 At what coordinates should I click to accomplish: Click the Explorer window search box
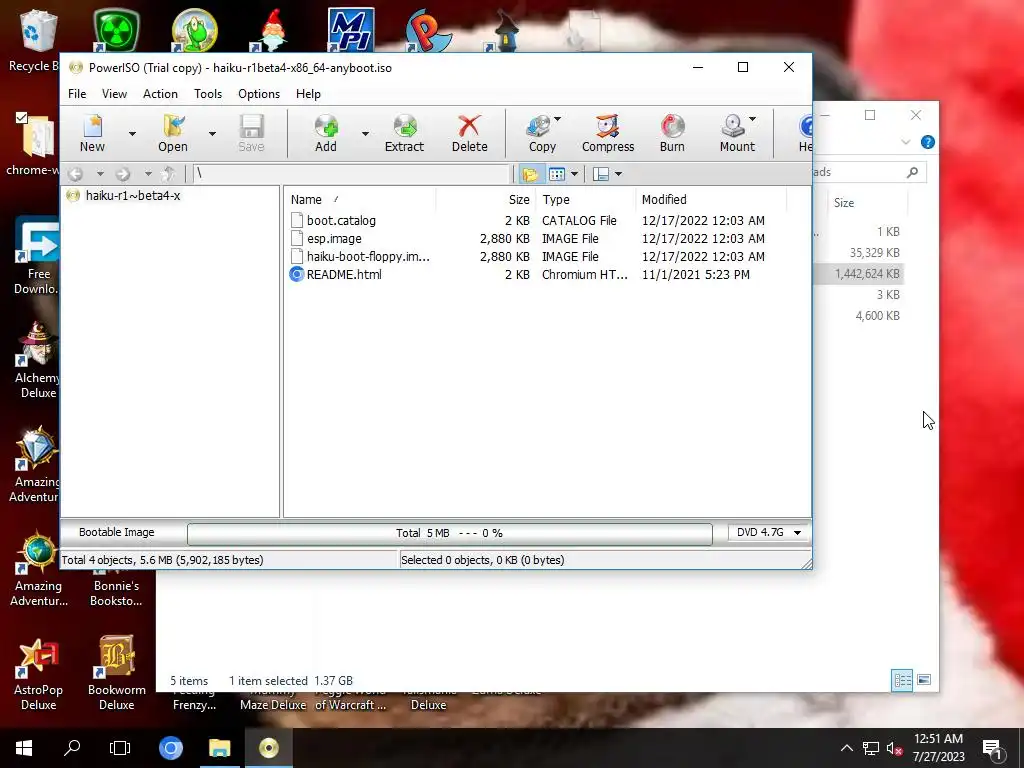coord(868,172)
